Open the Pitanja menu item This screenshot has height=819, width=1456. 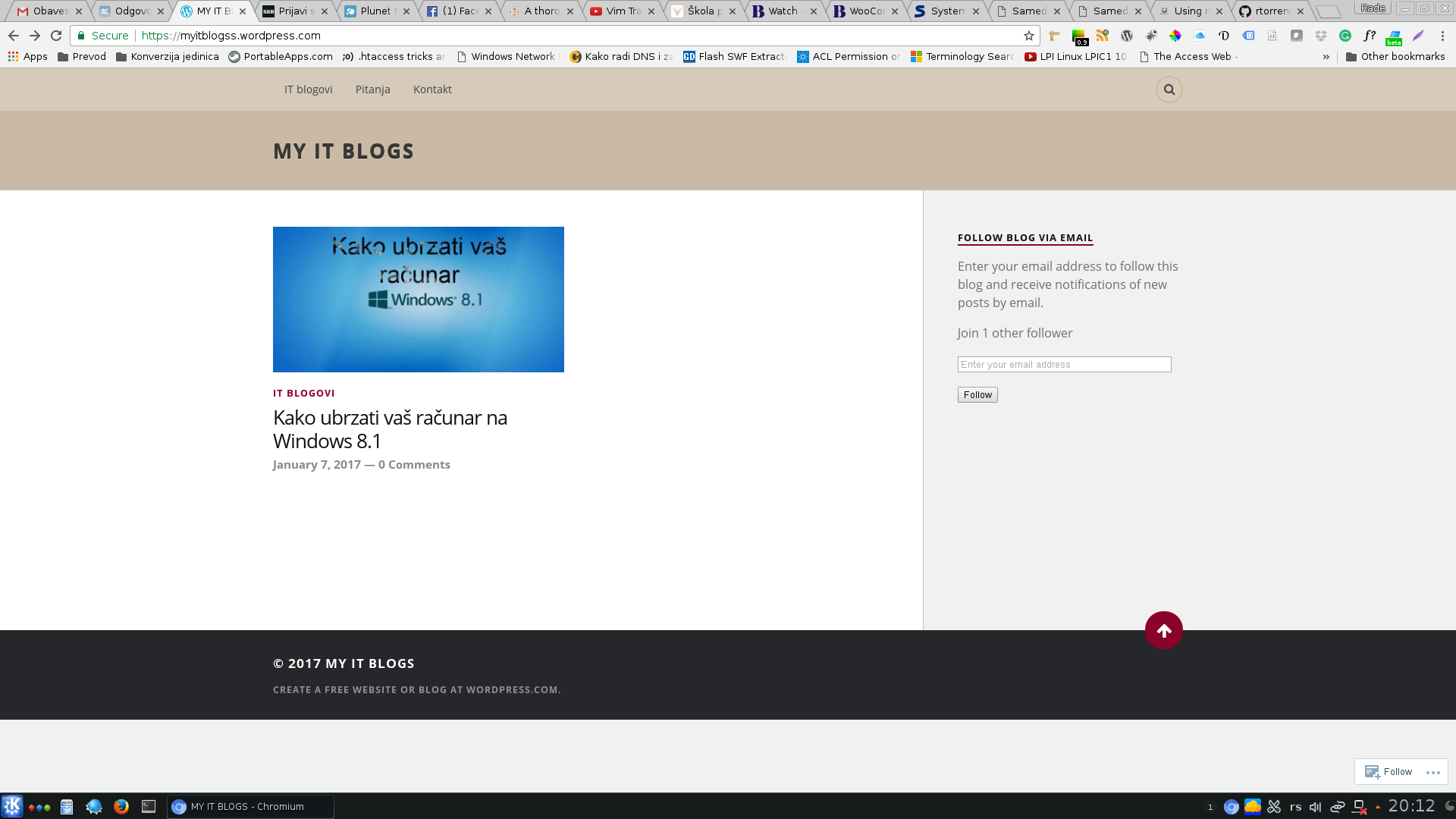372,89
